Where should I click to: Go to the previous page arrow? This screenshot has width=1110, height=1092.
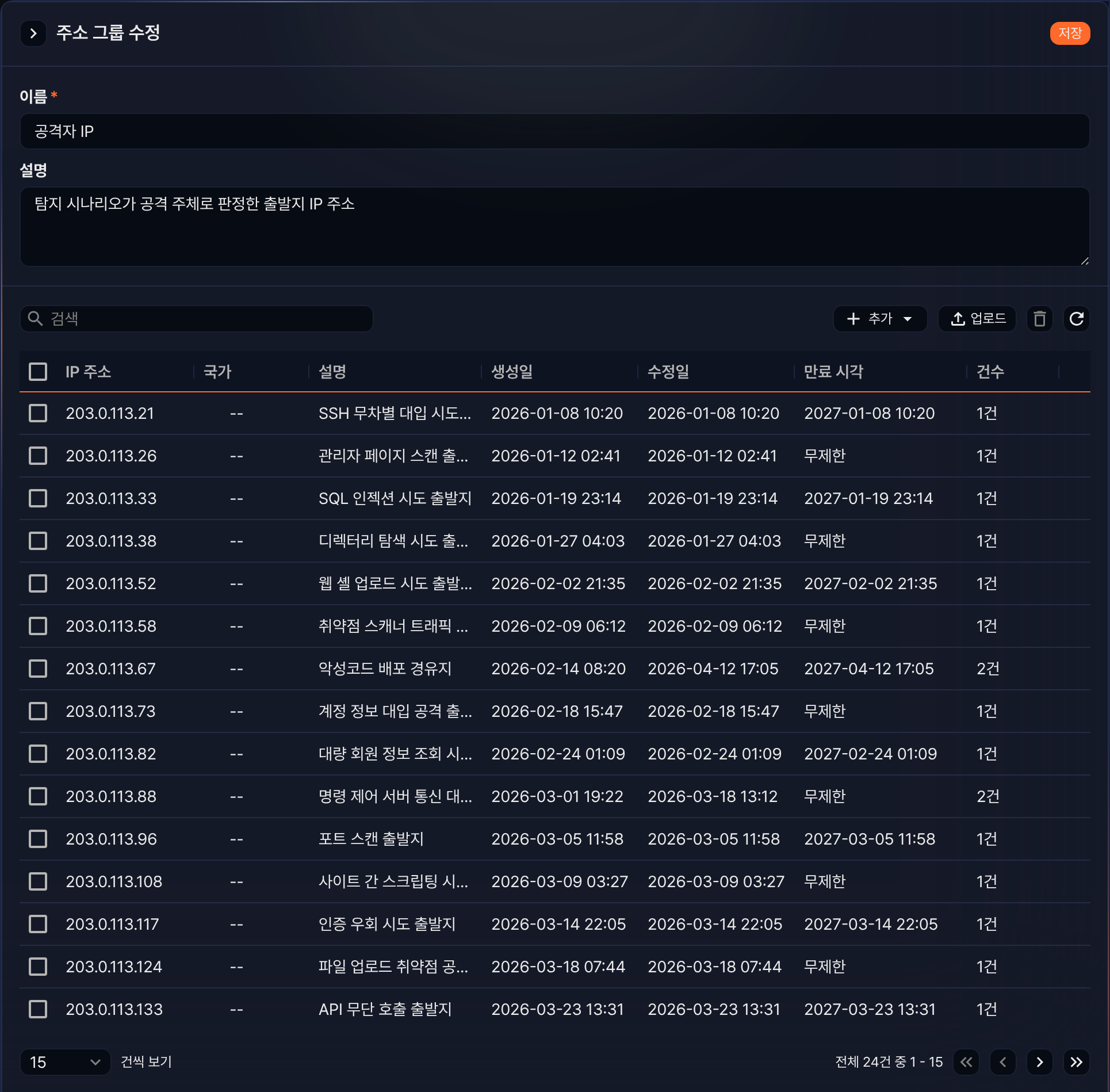(1003, 1062)
